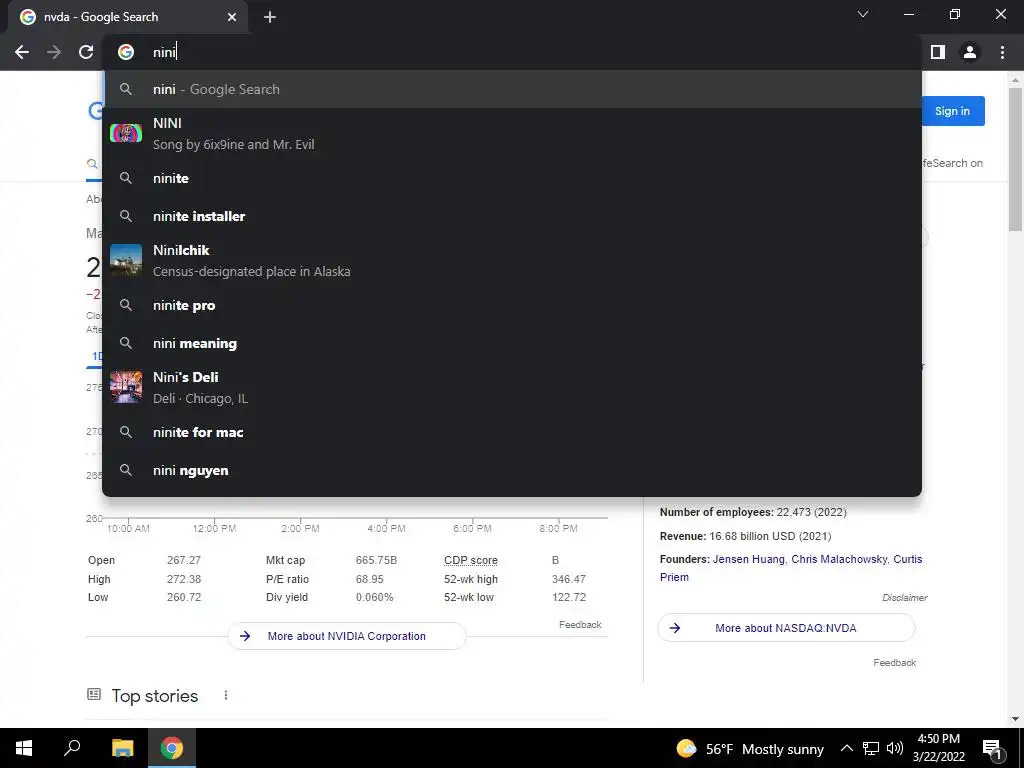Click the magnifier icon beside 'nini nguyen'

click(126, 470)
